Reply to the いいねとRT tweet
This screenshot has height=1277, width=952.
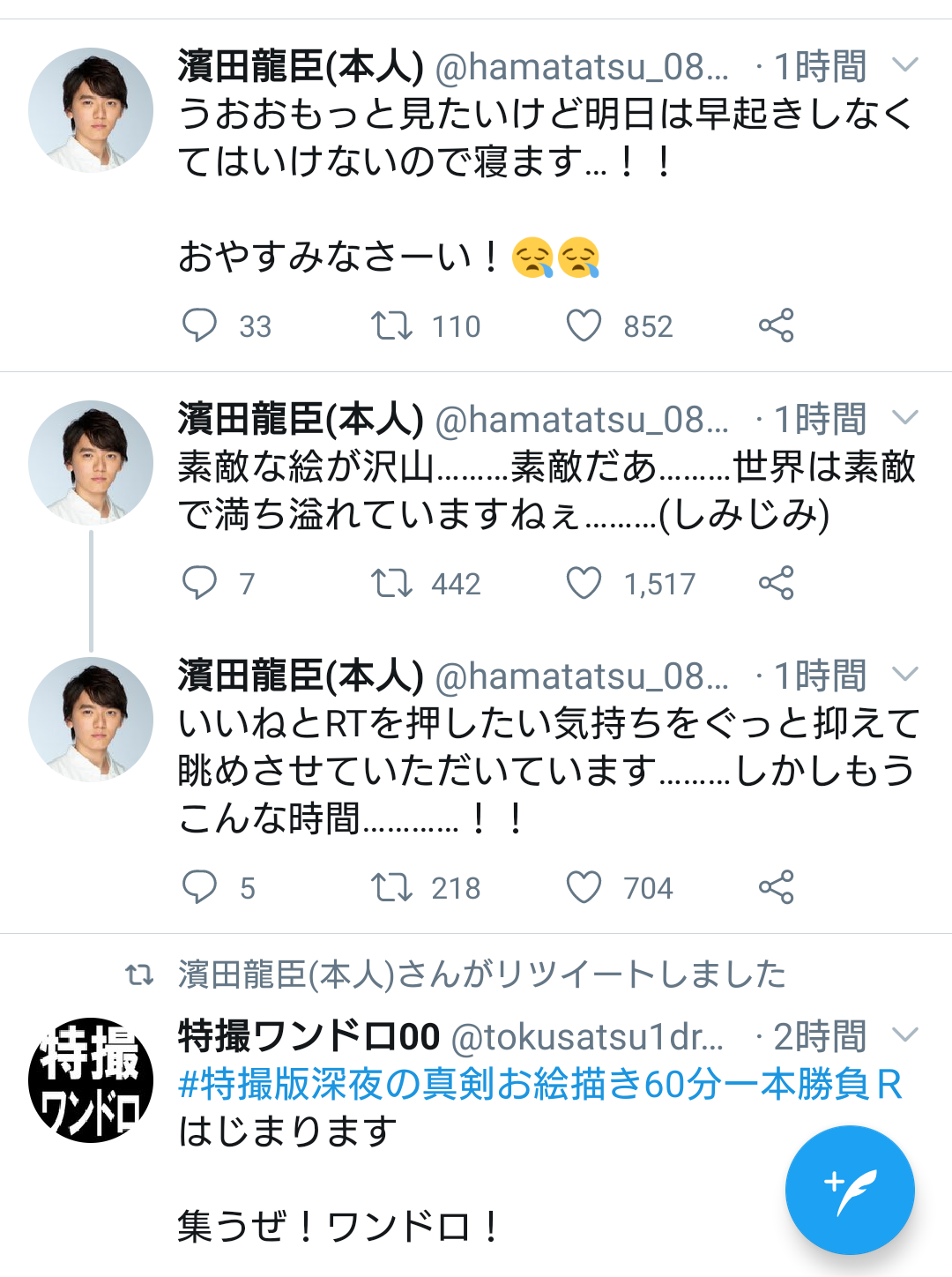pyautogui.click(x=199, y=887)
